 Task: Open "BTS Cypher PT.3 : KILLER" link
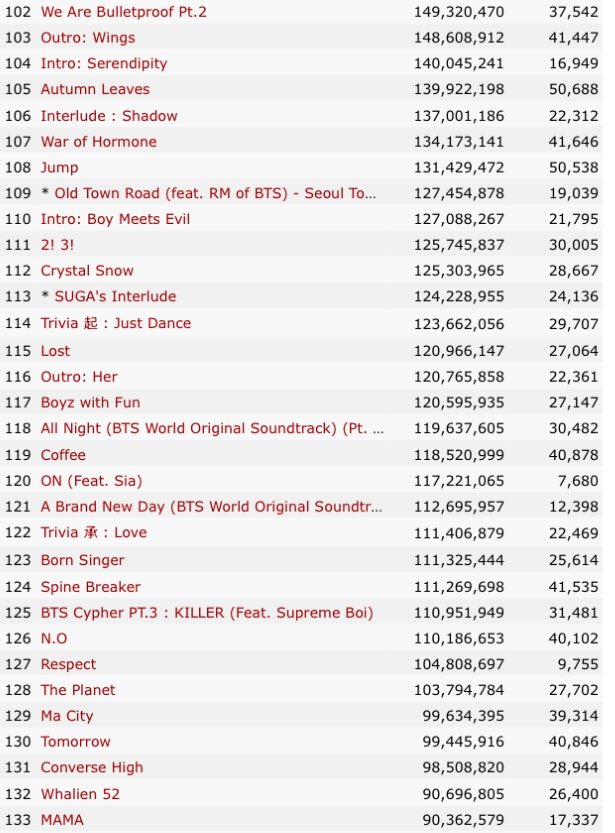click(207, 612)
